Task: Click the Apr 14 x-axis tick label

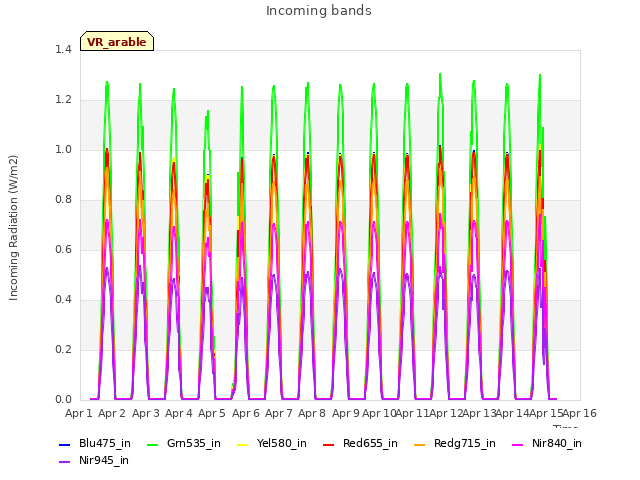Action: [513, 413]
